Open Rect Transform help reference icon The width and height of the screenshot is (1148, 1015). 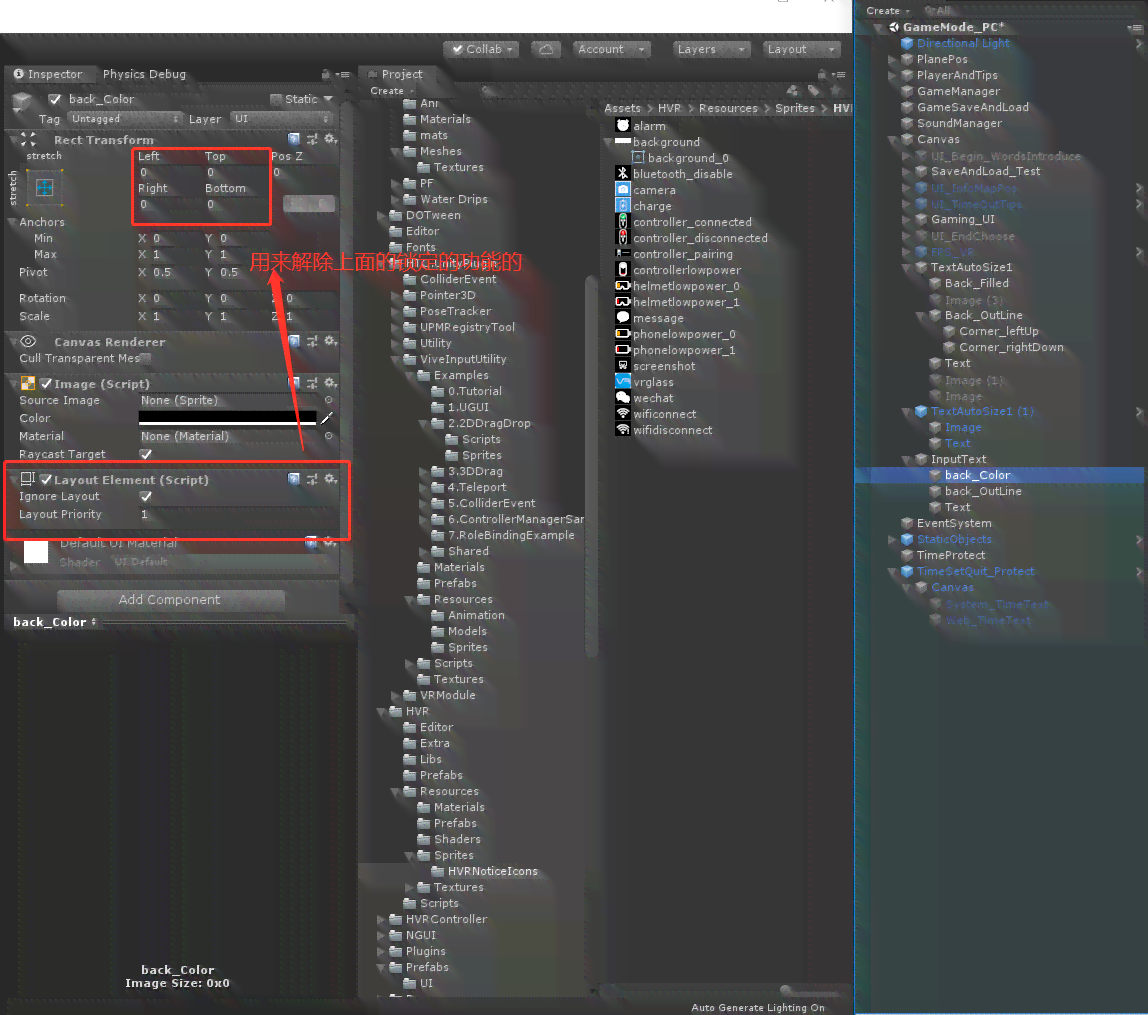(294, 138)
